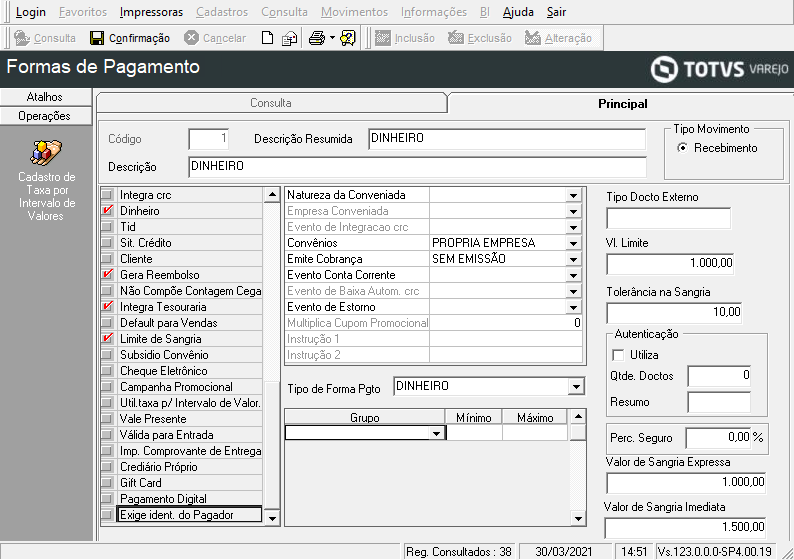The image size is (794, 560).
Task: Click the Vl. Limite input field
Action: tap(670, 263)
